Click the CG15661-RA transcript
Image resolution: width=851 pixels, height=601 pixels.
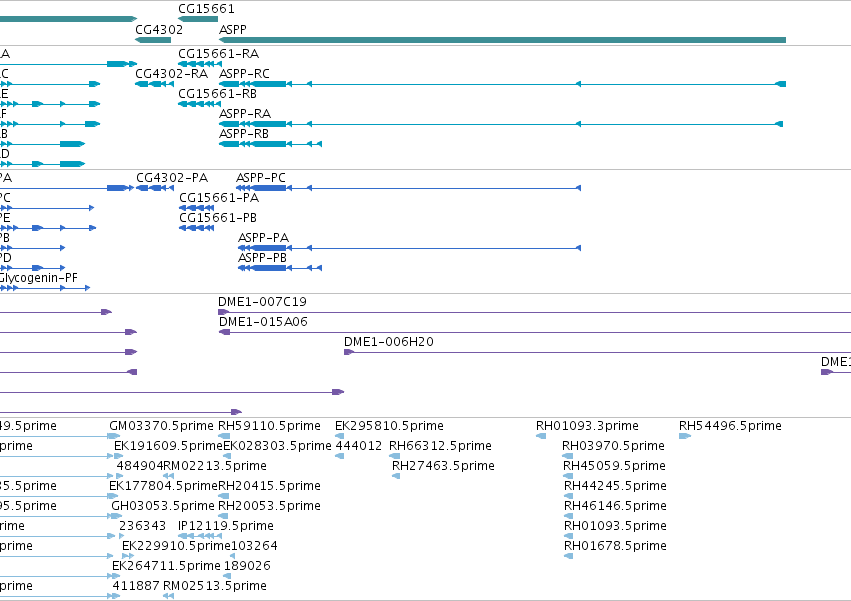pos(200,64)
